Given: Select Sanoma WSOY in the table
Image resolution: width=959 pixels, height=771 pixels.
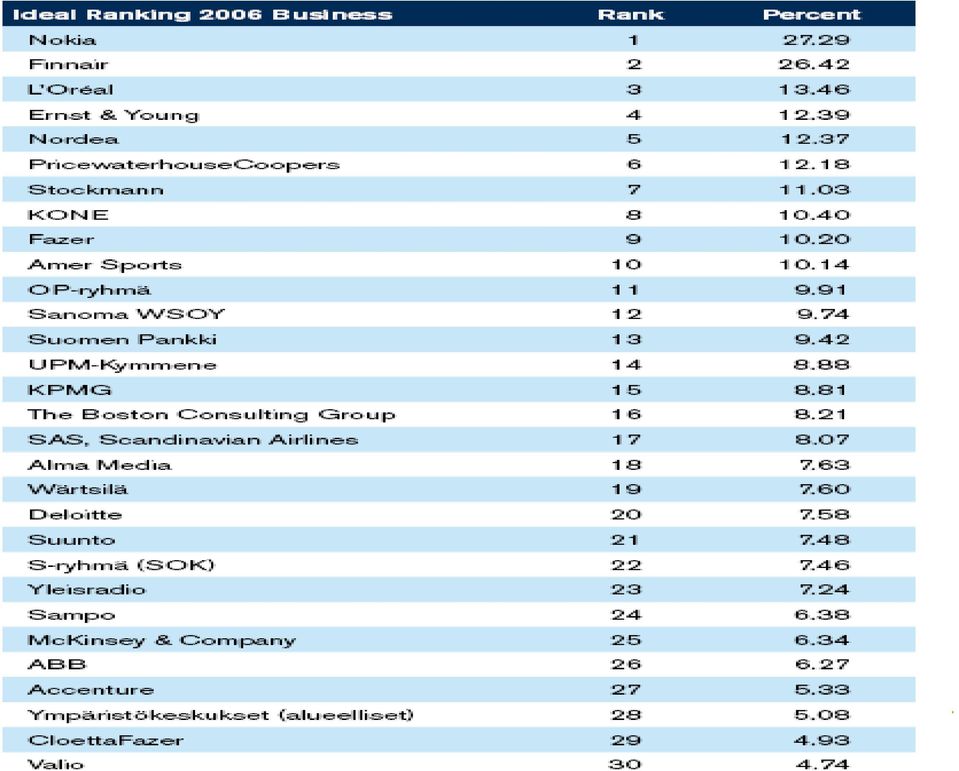Looking at the screenshot, I should (127, 314).
